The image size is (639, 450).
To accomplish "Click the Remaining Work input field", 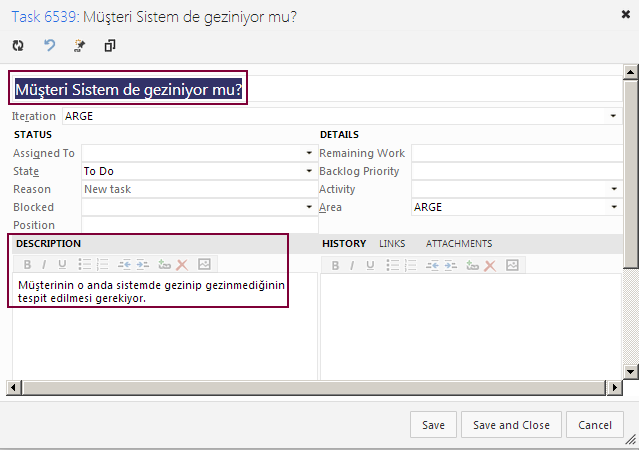I will [x=515, y=153].
